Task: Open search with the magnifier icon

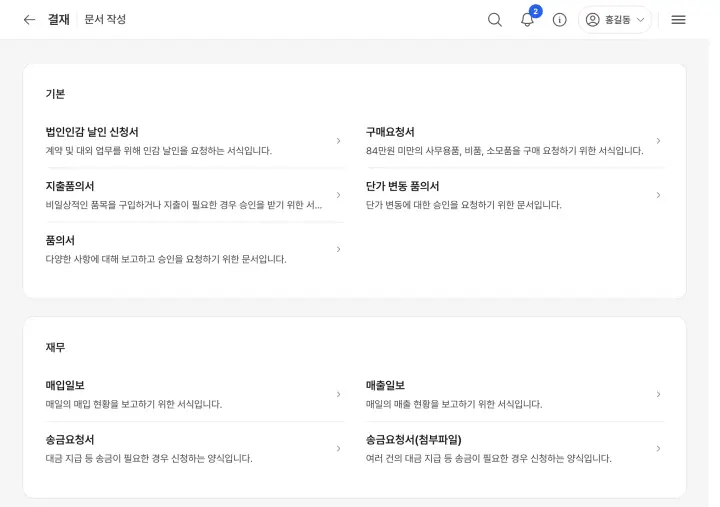Action: point(495,20)
